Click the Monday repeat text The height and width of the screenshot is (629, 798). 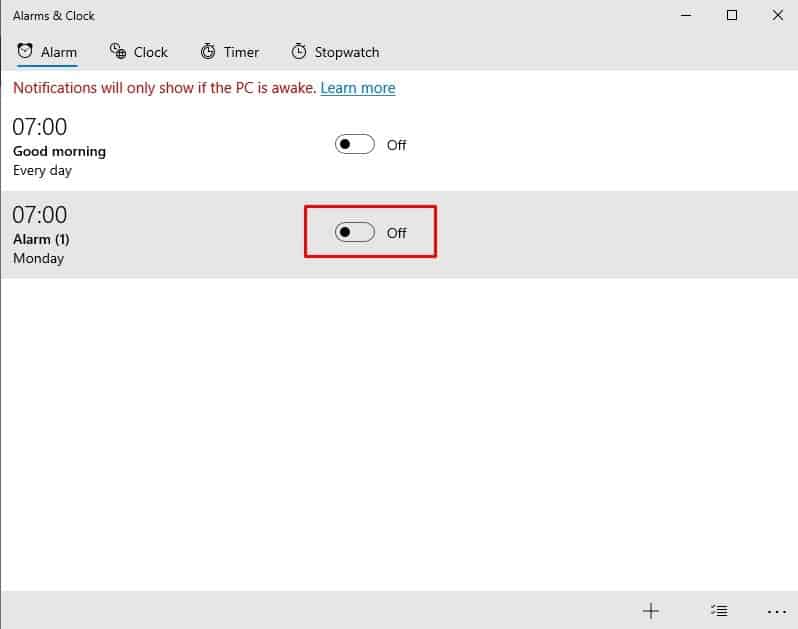coord(39,259)
